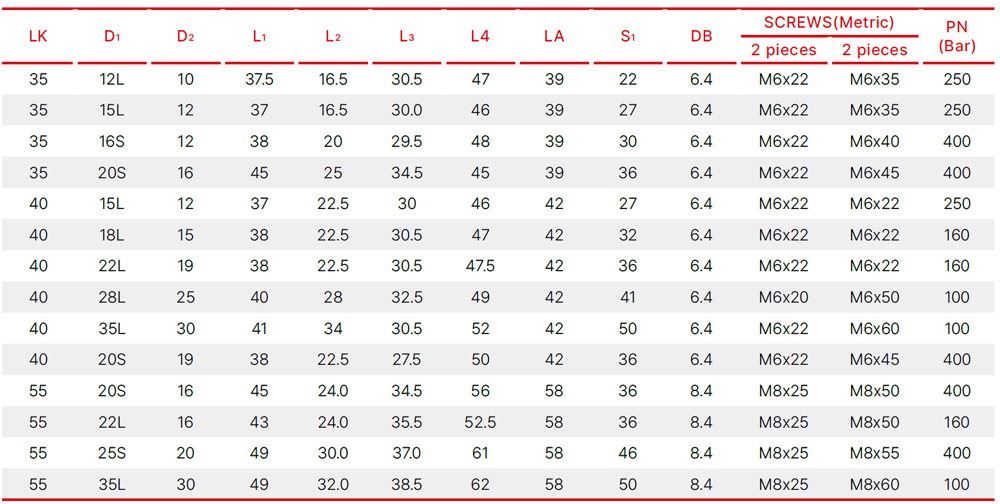Image resolution: width=1000 pixels, height=504 pixels.
Task: Click the M6x60 screw cell
Action: 875,328
